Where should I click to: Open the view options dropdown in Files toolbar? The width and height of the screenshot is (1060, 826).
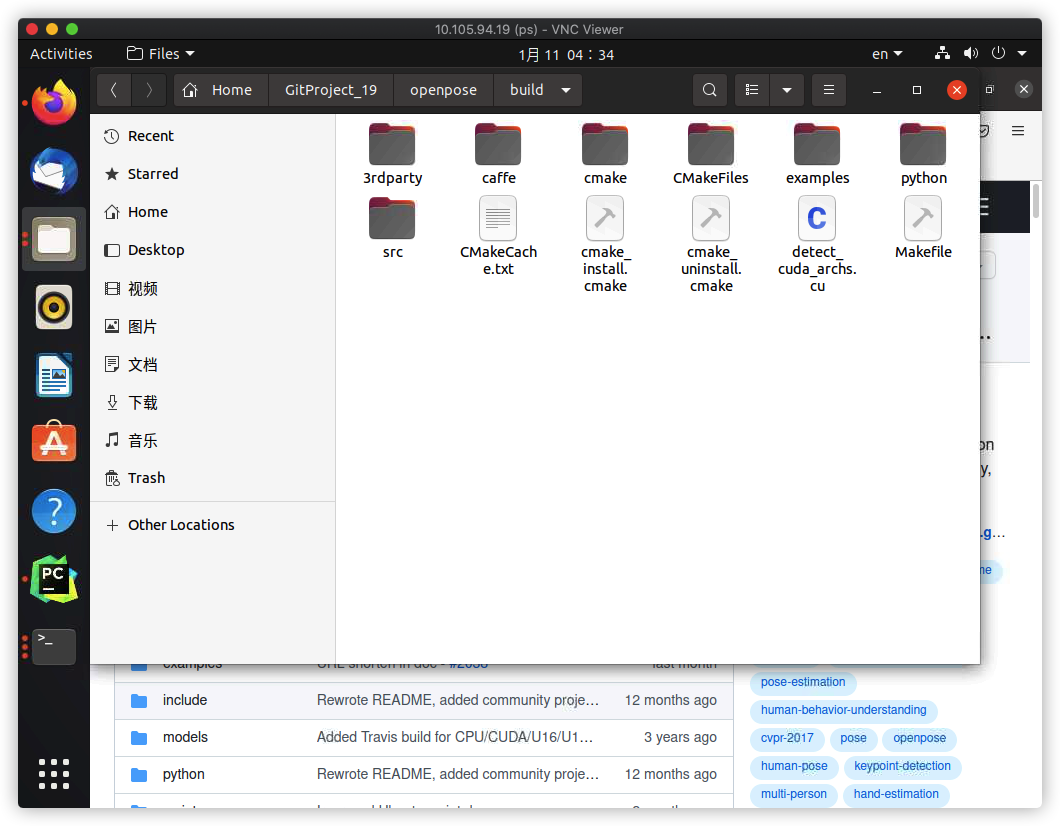click(x=787, y=89)
